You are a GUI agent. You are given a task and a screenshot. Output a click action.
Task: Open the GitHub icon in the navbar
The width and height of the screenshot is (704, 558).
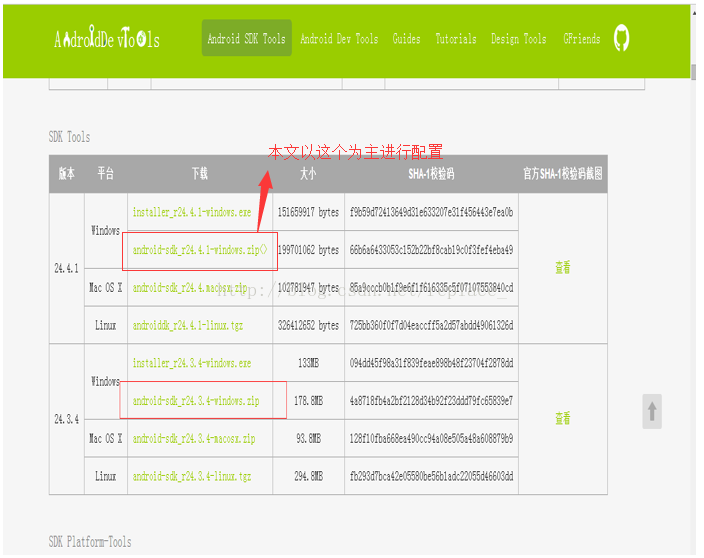tap(621, 38)
